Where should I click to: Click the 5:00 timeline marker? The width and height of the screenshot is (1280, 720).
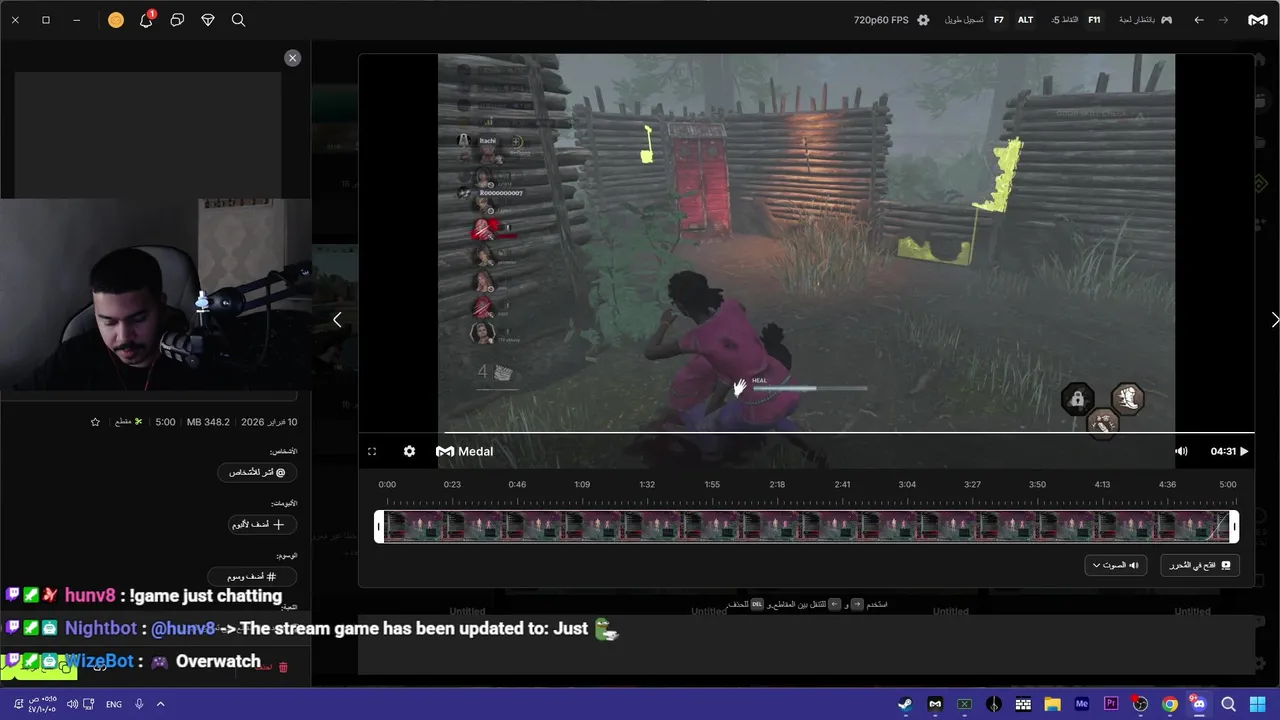point(1227,484)
